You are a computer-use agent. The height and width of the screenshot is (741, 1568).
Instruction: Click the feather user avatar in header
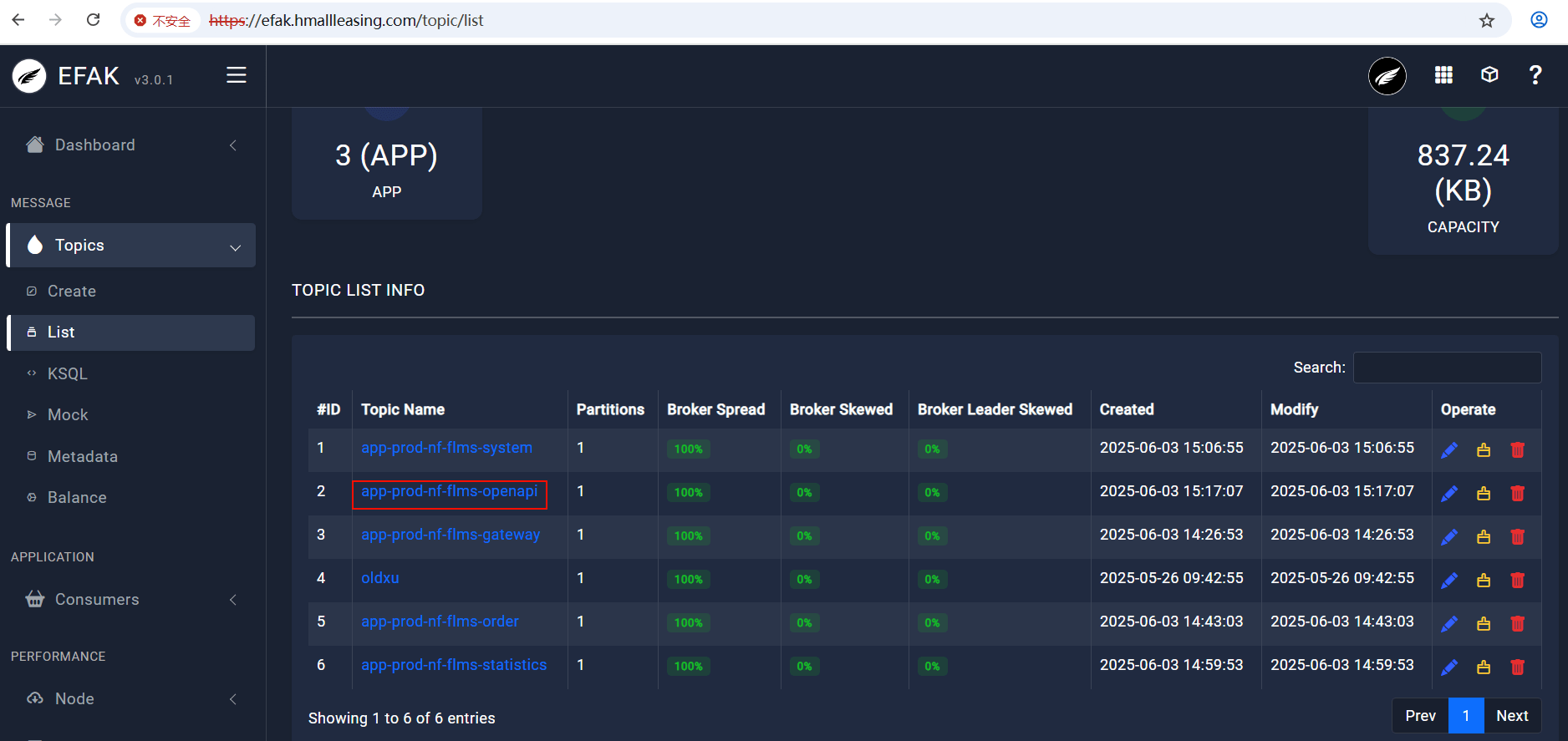[x=1387, y=76]
